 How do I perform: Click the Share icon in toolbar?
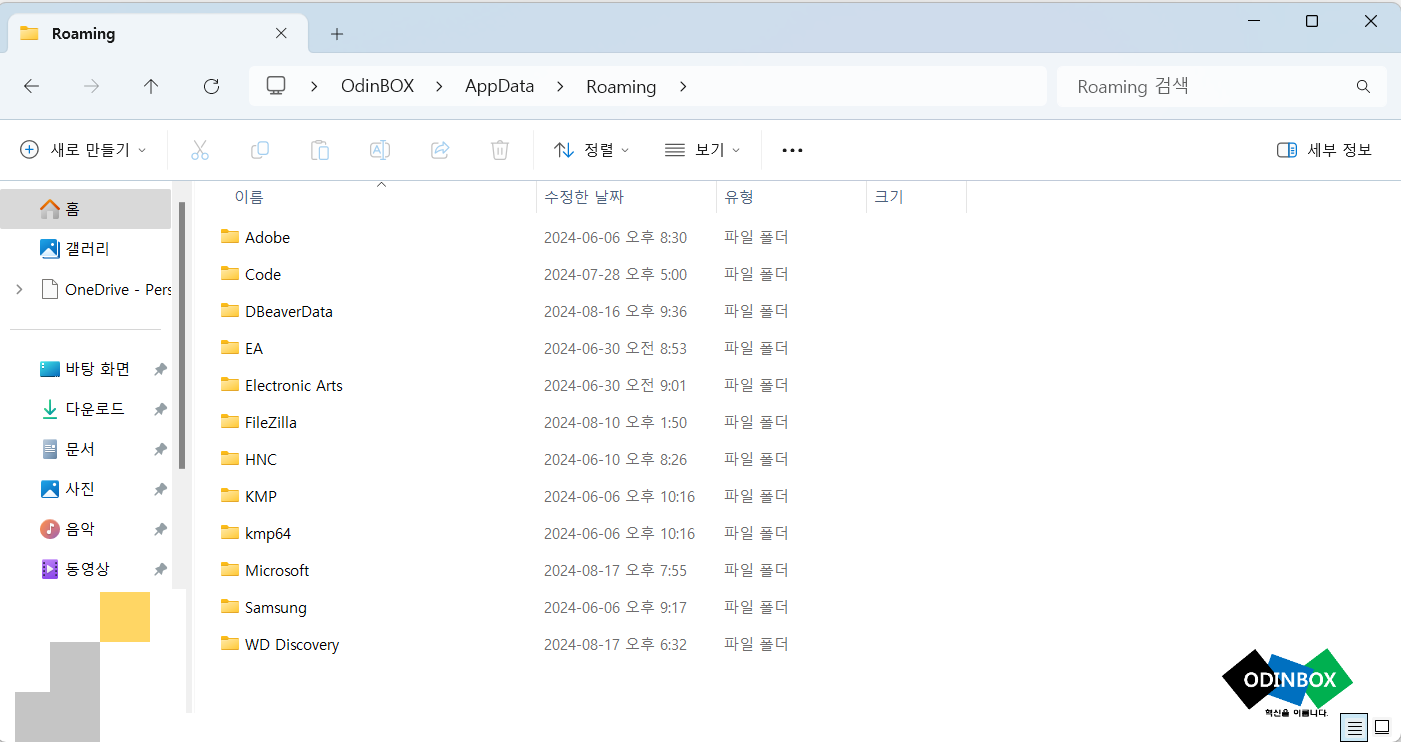point(440,150)
